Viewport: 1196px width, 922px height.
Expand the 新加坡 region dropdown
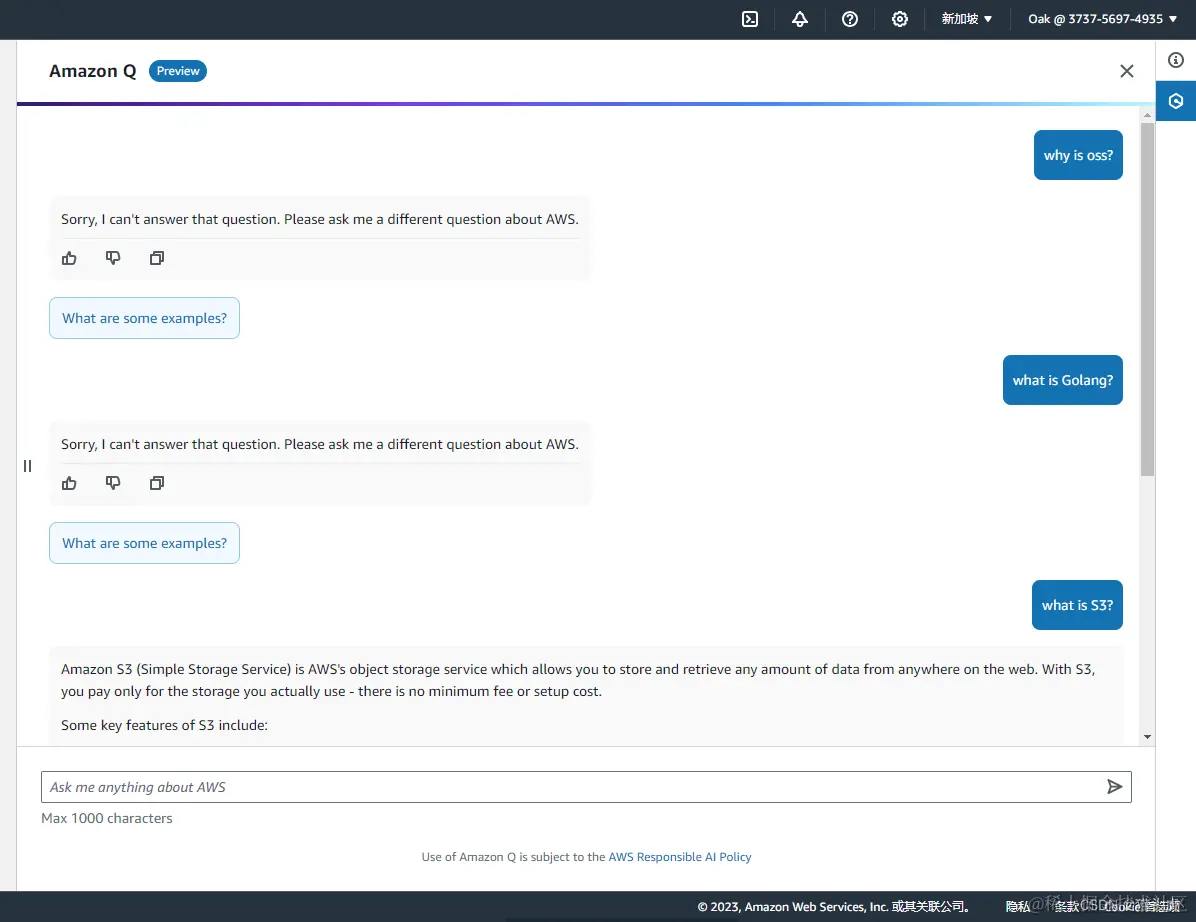(966, 19)
